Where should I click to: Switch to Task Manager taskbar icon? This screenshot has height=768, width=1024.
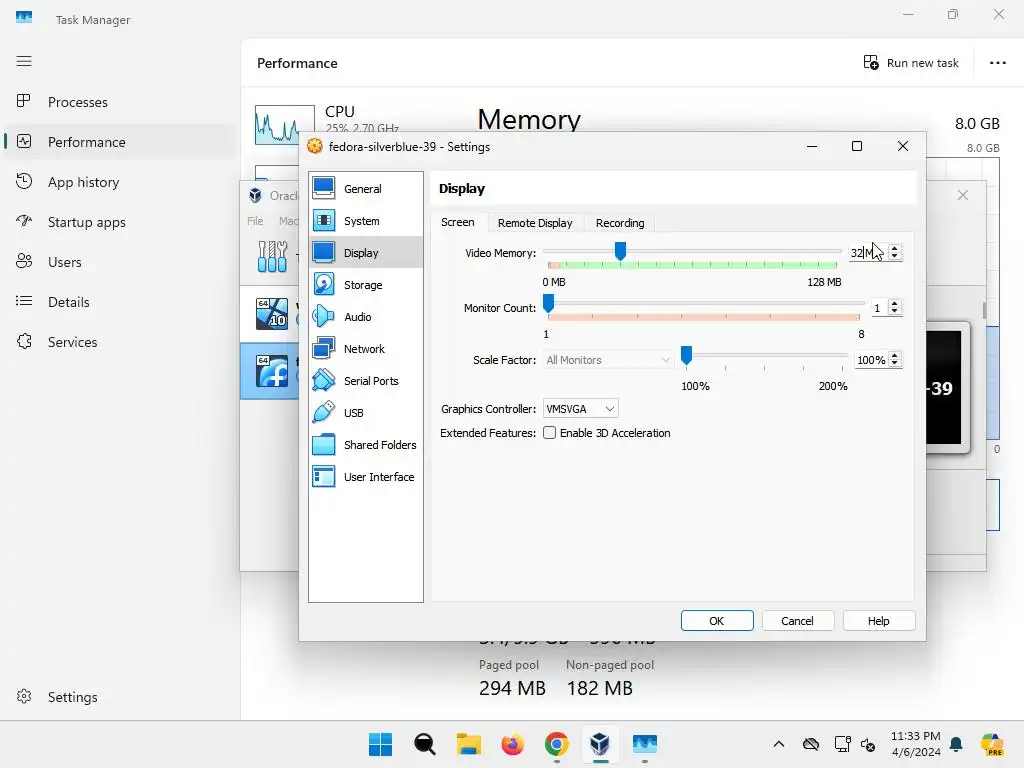[x=645, y=744]
